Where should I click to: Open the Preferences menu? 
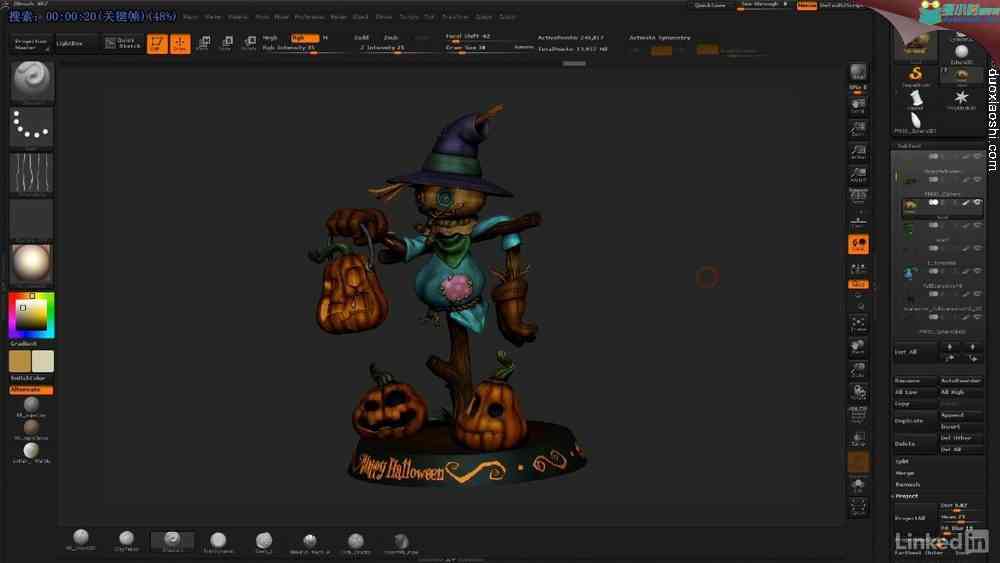tap(309, 17)
